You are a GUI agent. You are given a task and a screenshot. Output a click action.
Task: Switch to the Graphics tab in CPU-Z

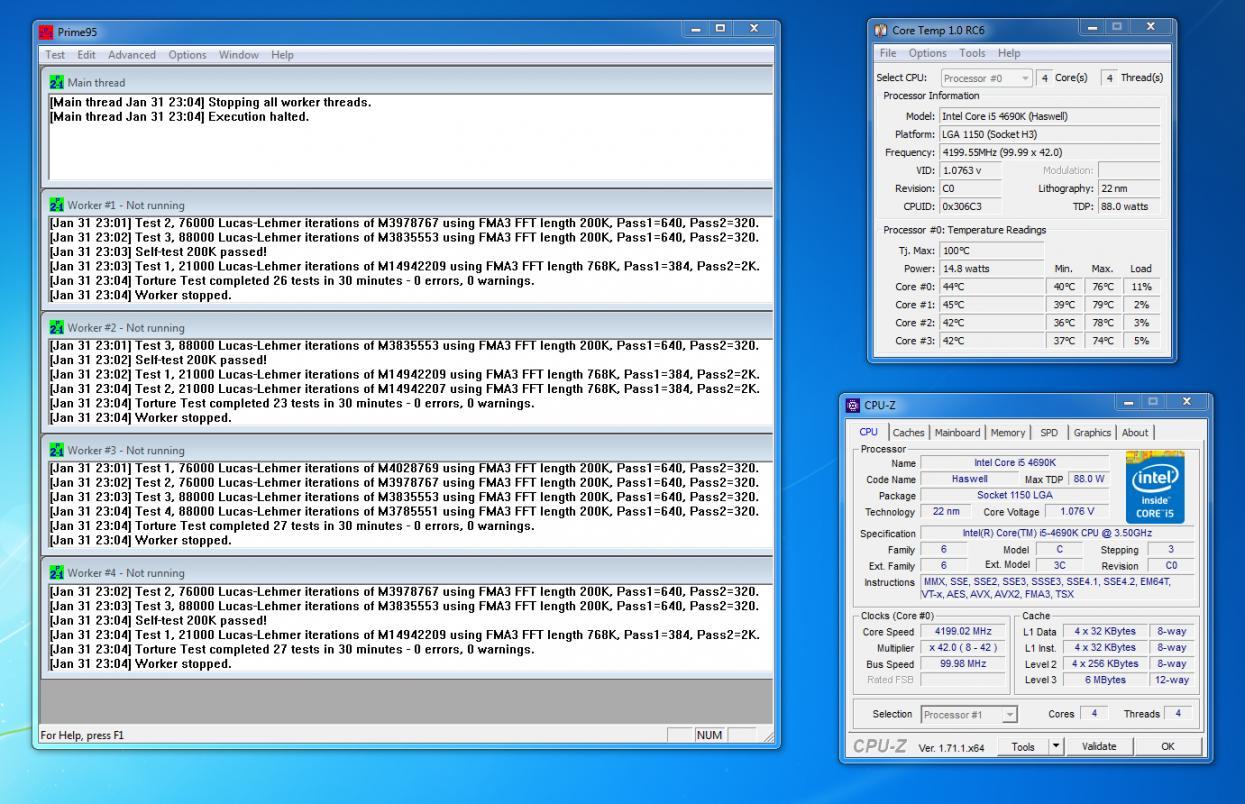[1092, 432]
